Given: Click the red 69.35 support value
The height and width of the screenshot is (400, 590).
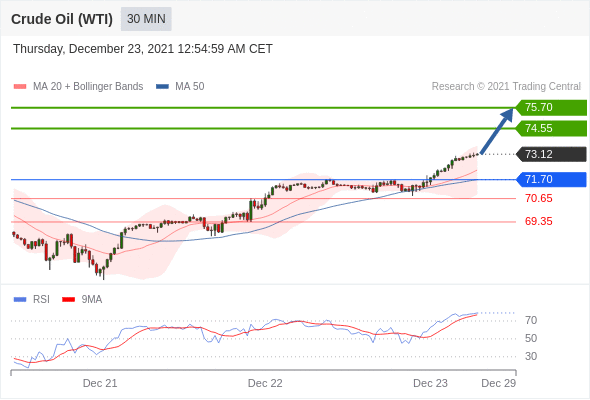Looking at the screenshot, I should point(539,221).
